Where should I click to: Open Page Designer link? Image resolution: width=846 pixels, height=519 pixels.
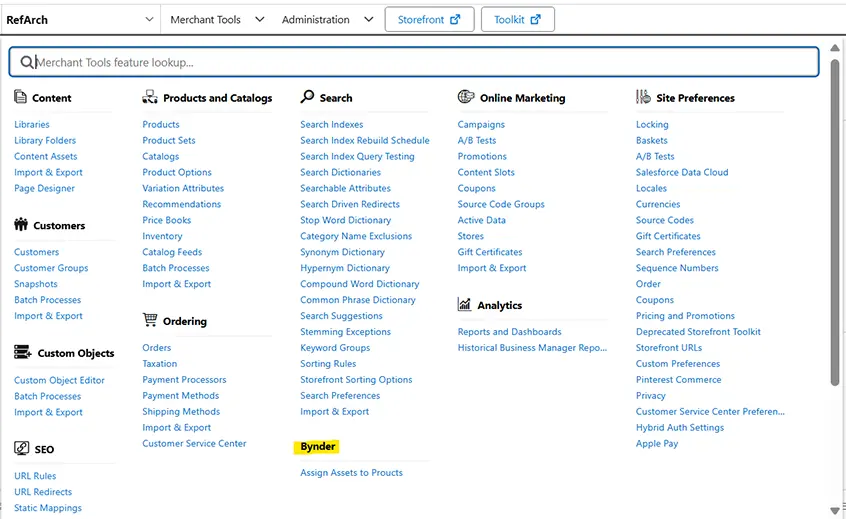[x=44, y=188]
